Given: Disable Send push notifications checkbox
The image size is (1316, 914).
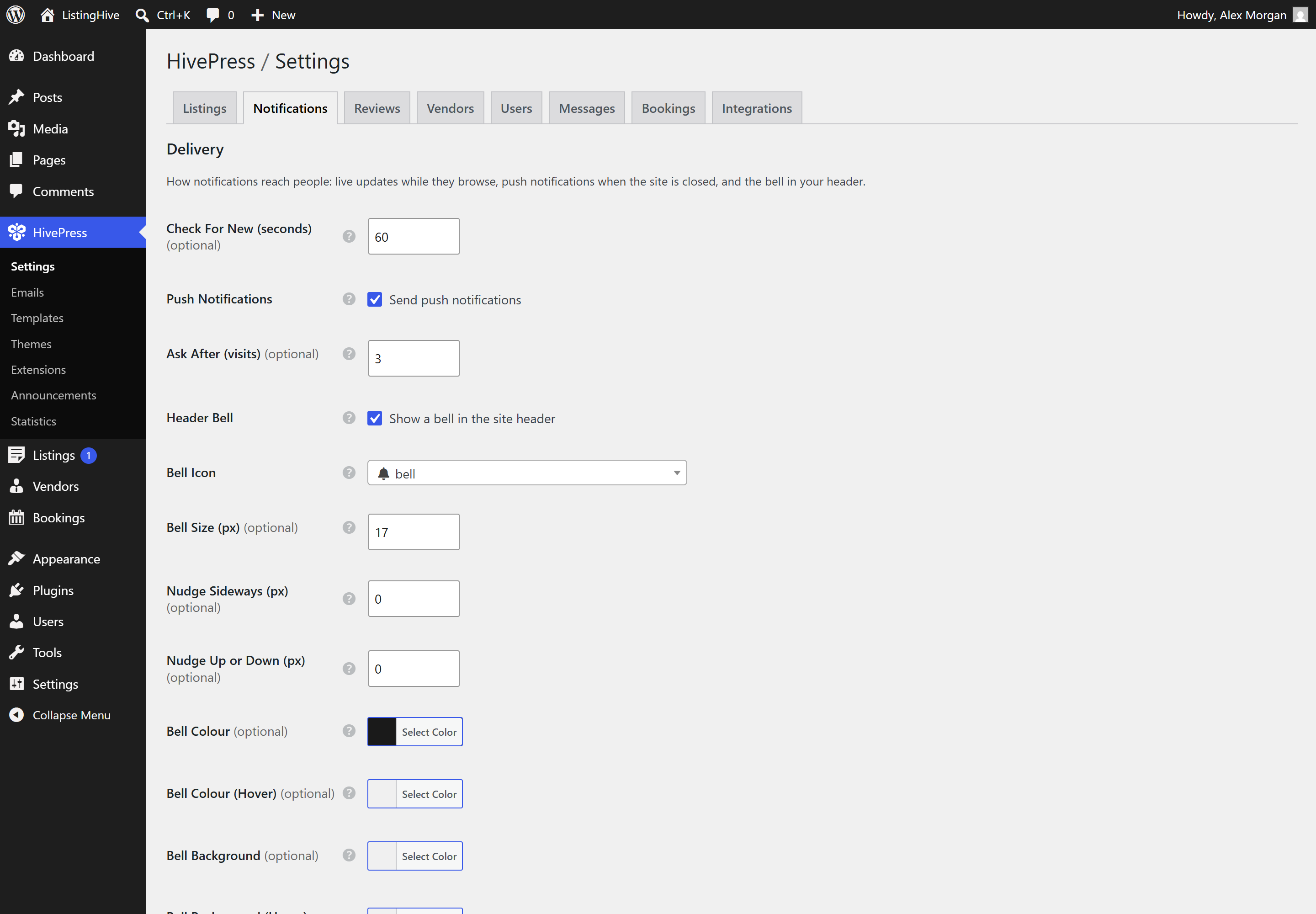Looking at the screenshot, I should (x=375, y=299).
